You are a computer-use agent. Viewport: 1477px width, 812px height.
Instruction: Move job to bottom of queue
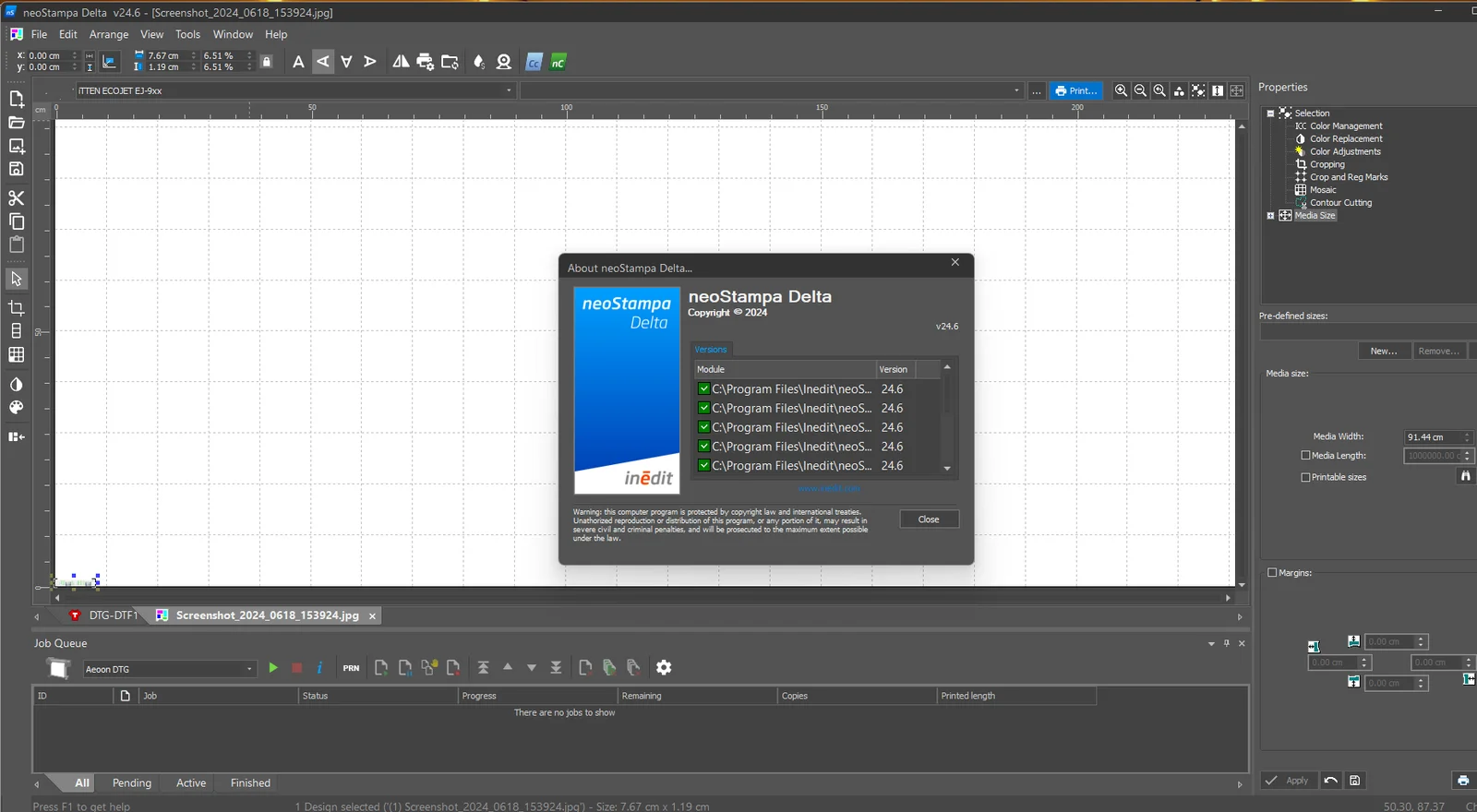[556, 667]
